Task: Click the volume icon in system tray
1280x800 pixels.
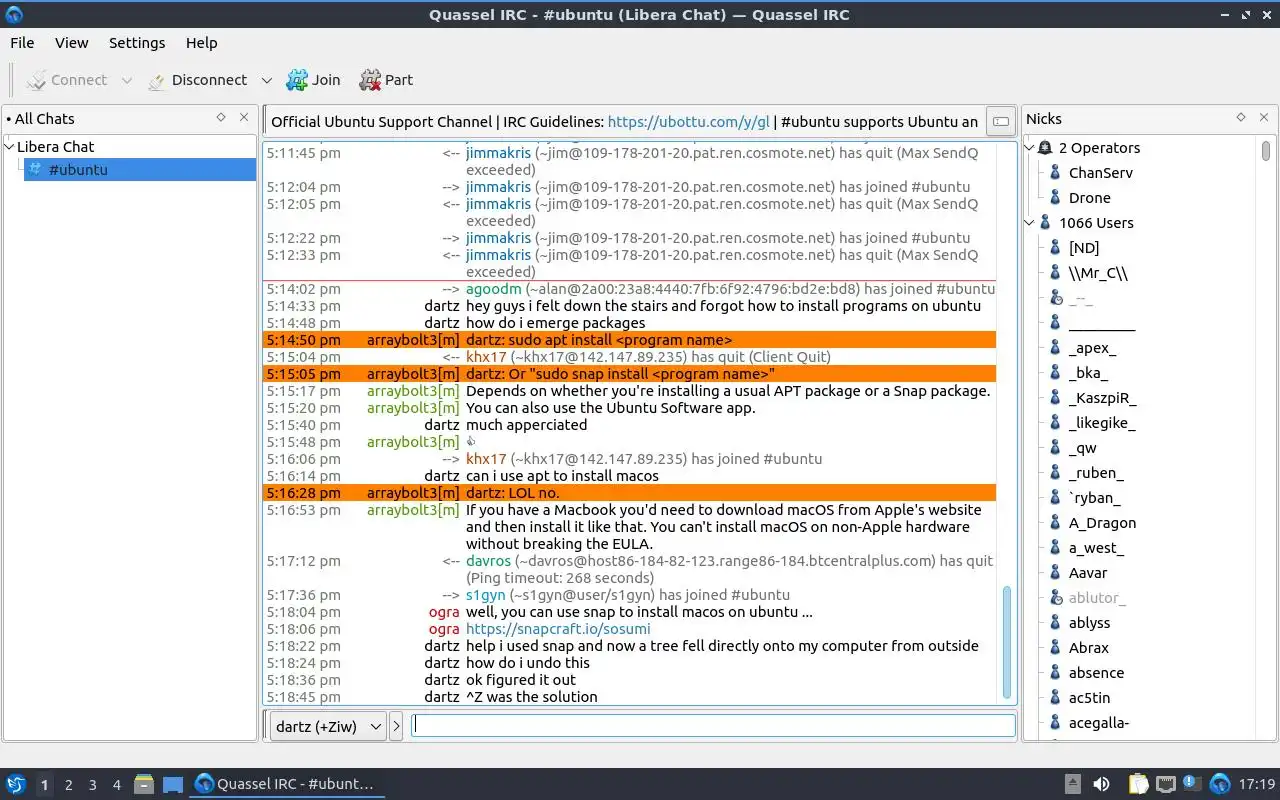Action: (x=1101, y=784)
